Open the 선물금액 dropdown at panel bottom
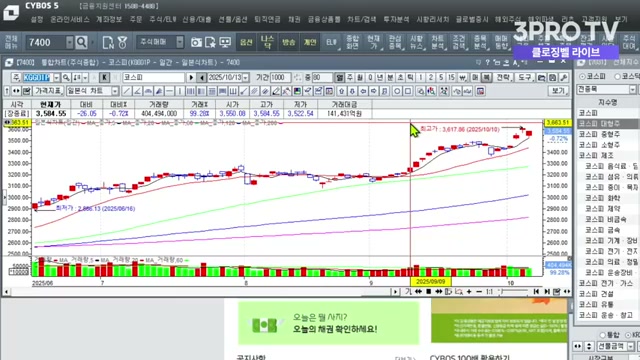The height and width of the screenshot is (360, 640). point(631,346)
